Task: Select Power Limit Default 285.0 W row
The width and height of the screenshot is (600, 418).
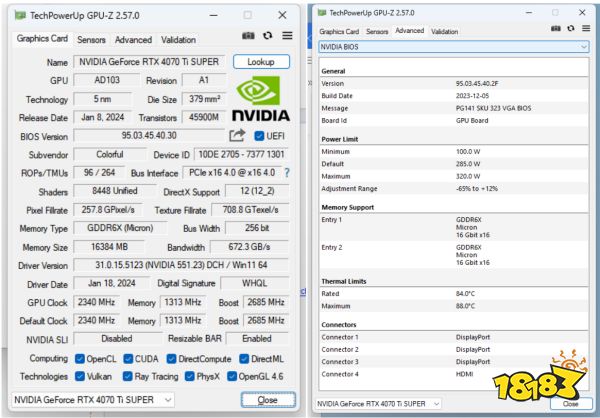Action: click(x=454, y=164)
